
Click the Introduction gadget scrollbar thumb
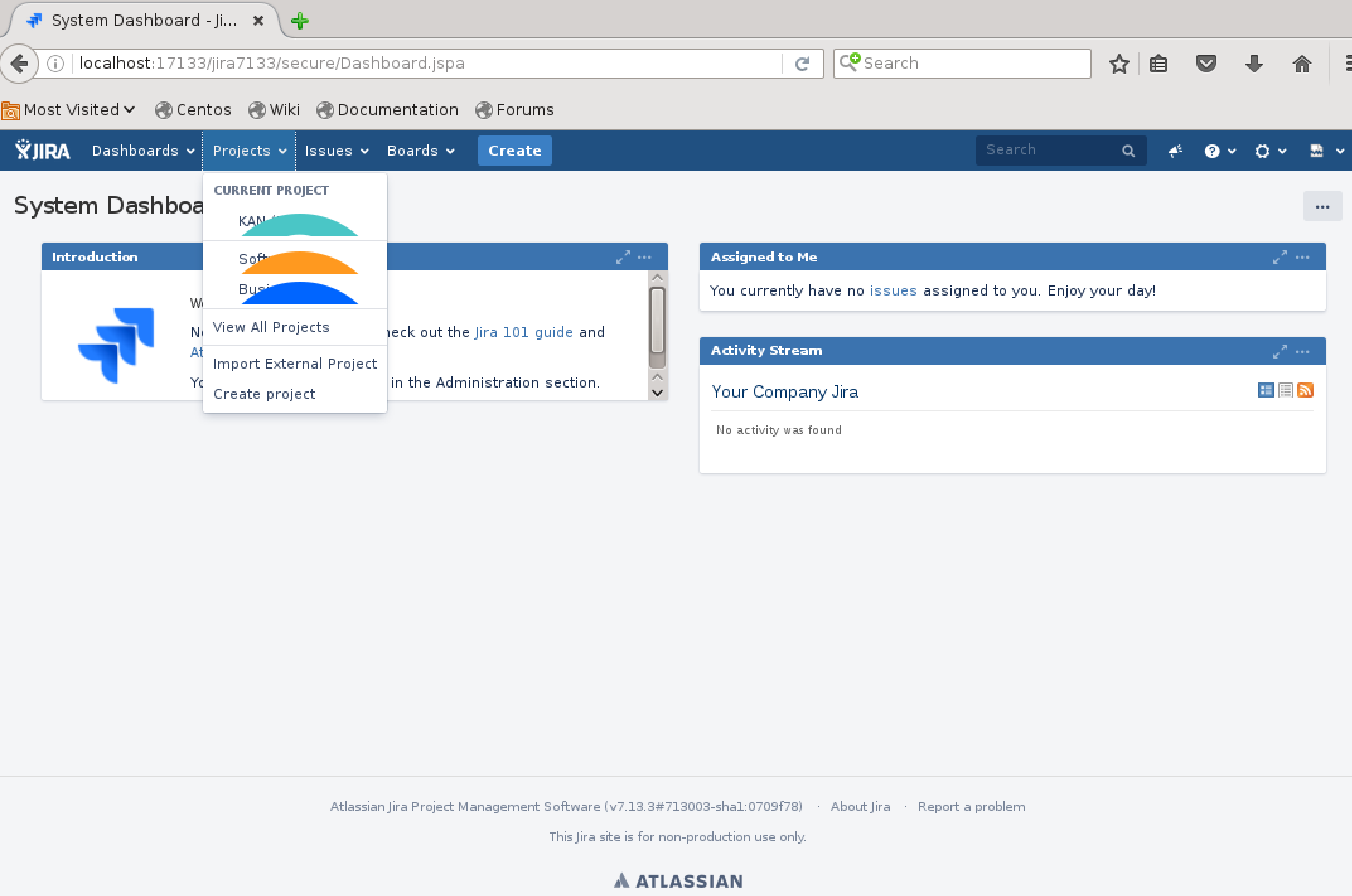tap(657, 321)
